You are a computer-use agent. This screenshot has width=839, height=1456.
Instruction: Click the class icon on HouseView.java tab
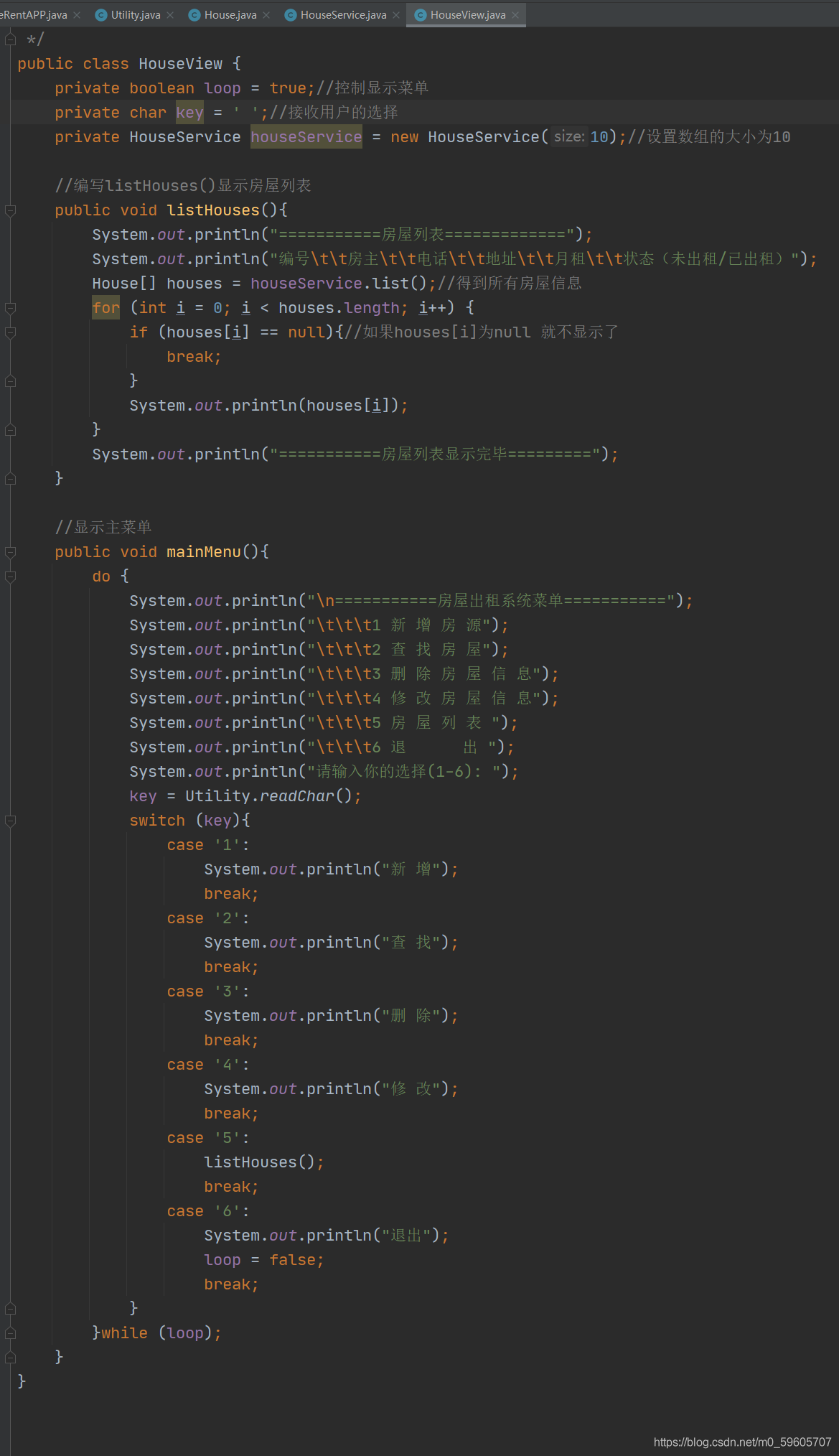click(421, 15)
